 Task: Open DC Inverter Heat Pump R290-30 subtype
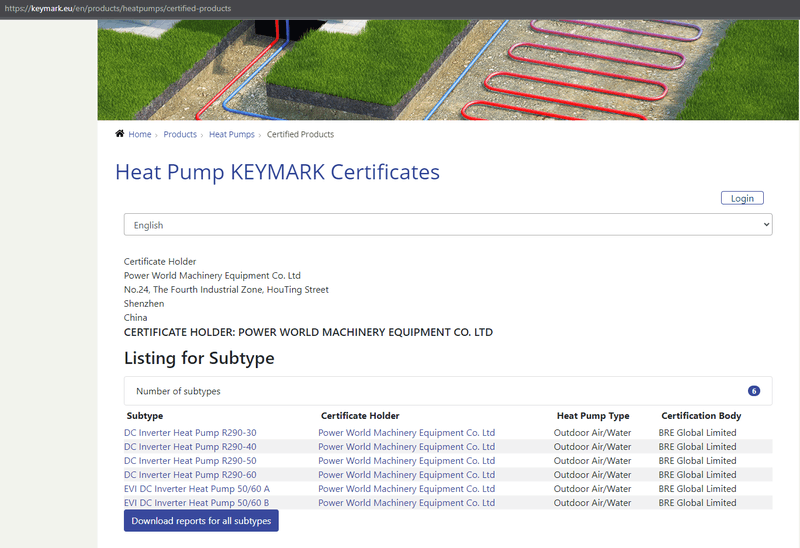tap(190, 433)
